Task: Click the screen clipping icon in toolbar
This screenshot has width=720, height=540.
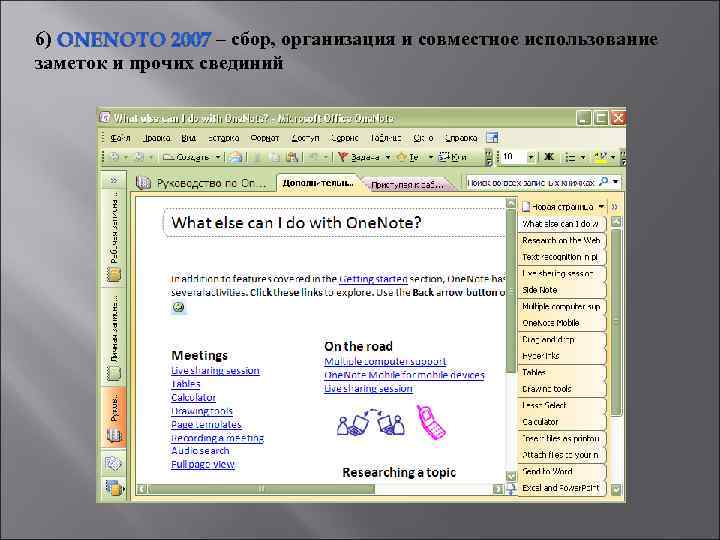Action: [444, 157]
